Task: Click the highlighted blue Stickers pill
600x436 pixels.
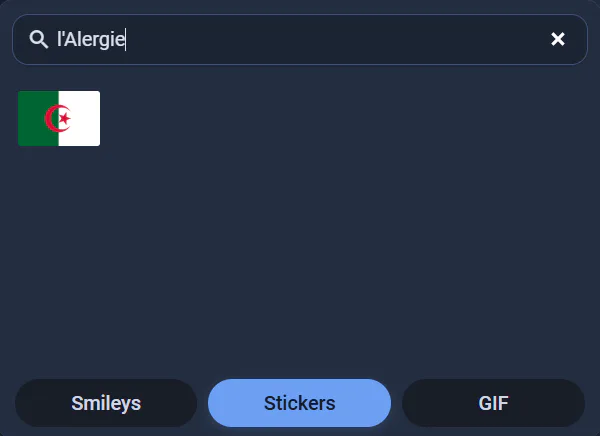Action: pyautogui.click(x=299, y=403)
